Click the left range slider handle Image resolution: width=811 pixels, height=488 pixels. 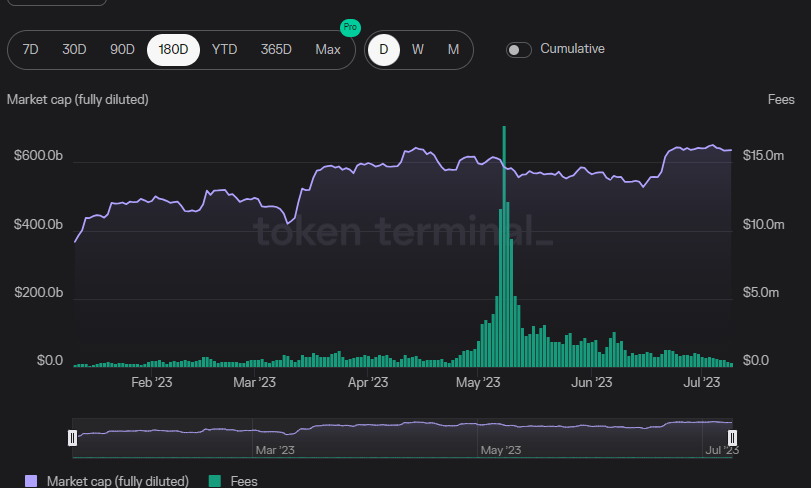pos(72,438)
